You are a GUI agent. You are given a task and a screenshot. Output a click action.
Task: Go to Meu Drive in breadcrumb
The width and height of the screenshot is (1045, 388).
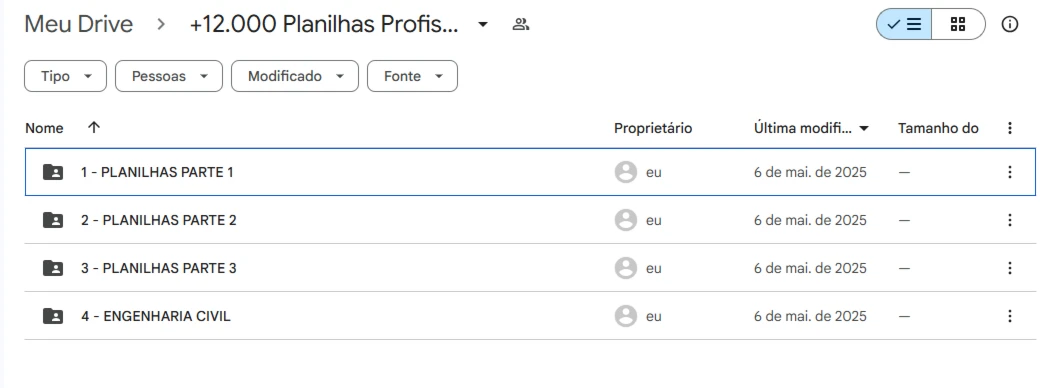(x=79, y=24)
